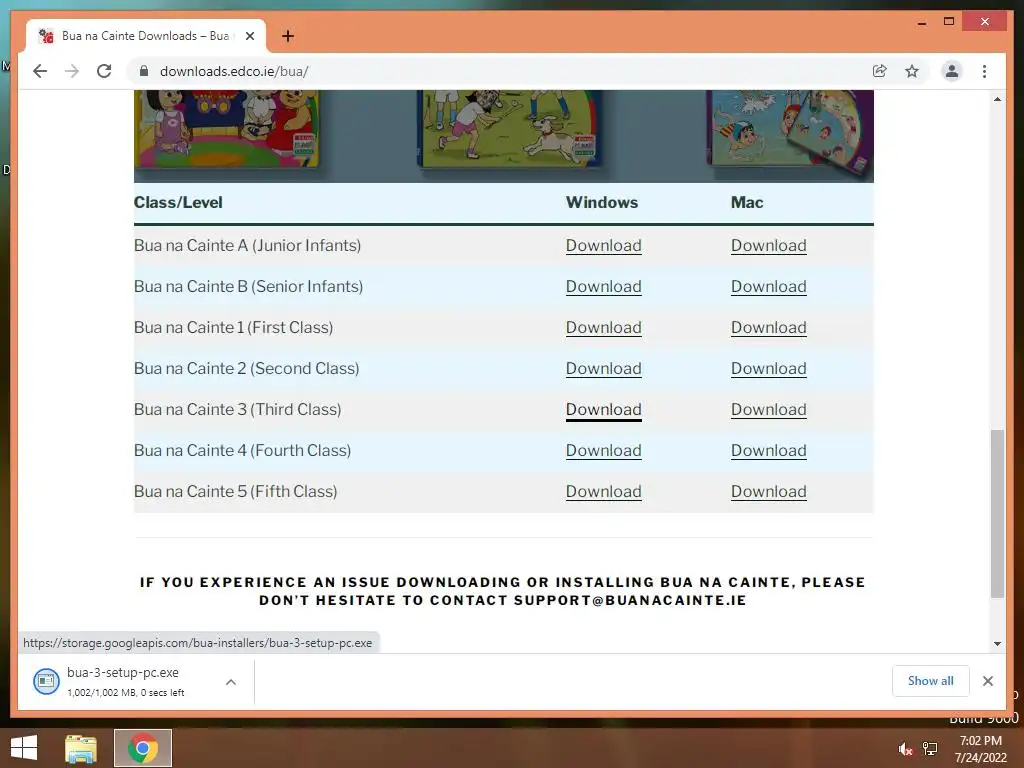Click the browser forward arrow

click(72, 71)
